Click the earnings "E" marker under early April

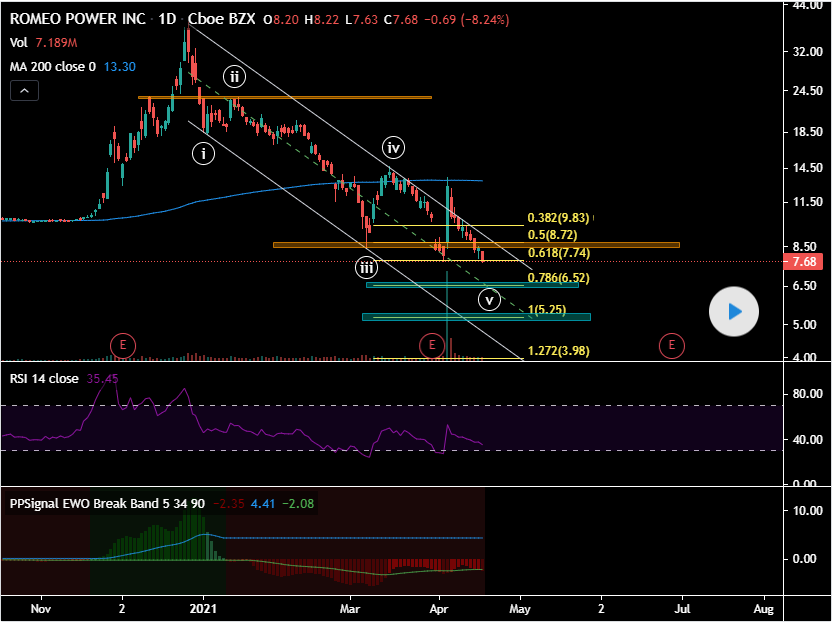pos(432,346)
